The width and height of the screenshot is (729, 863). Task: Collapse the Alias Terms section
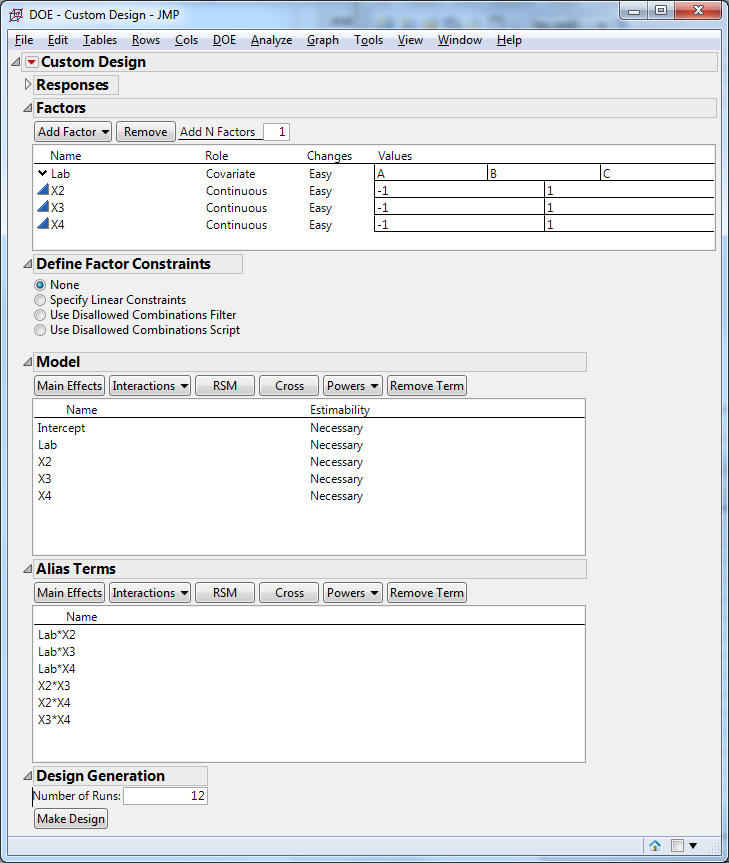pos(28,569)
